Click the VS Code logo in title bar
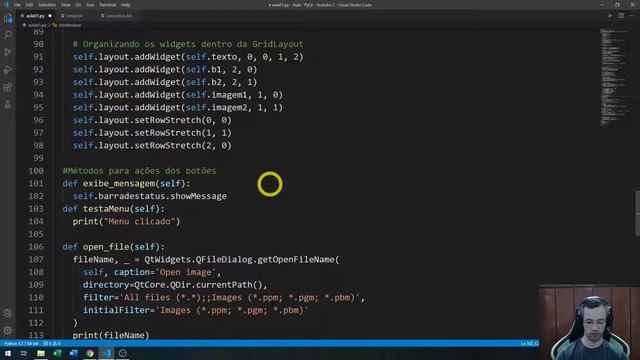Screen dimensions: 640x360 (6, 5)
